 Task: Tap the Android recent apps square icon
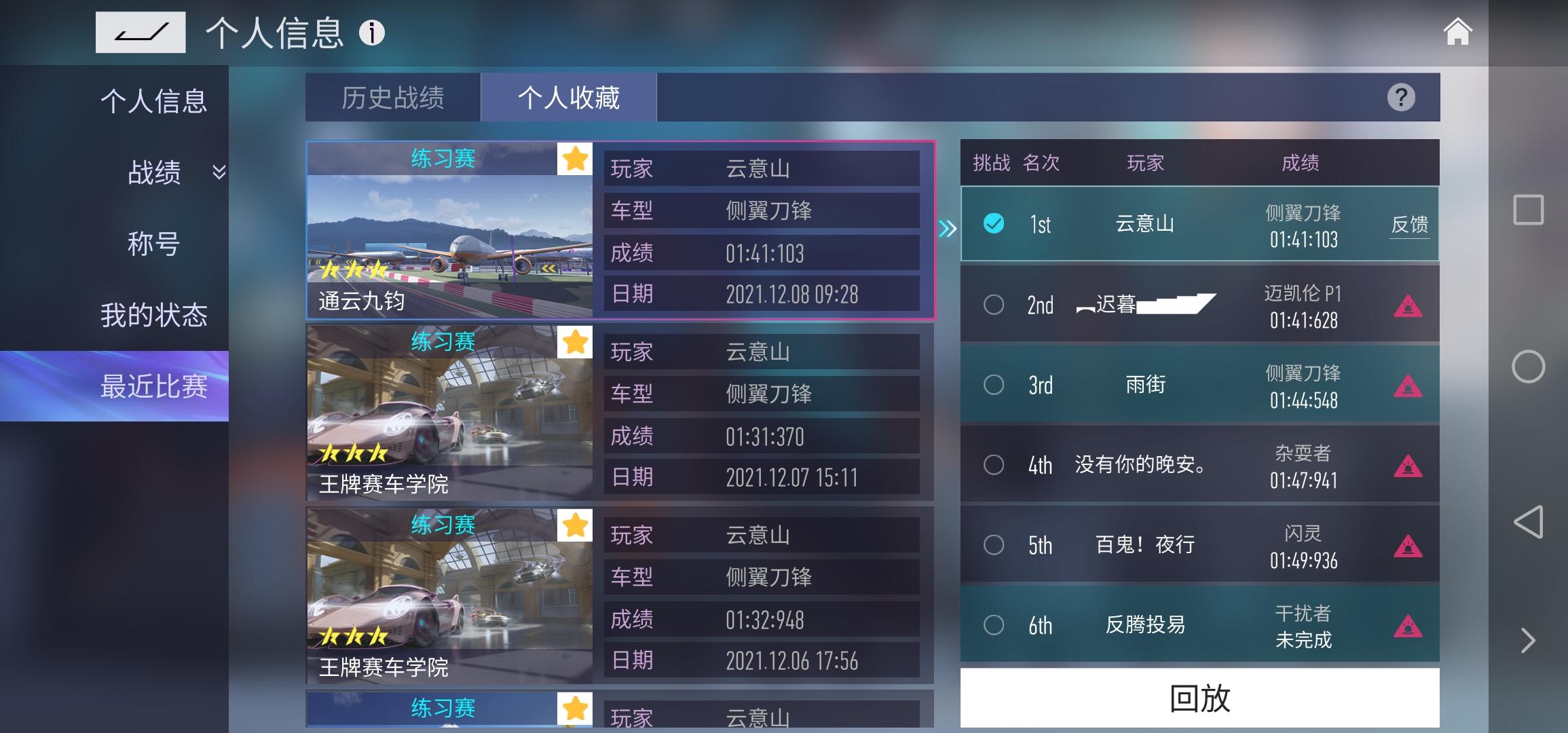(1528, 210)
